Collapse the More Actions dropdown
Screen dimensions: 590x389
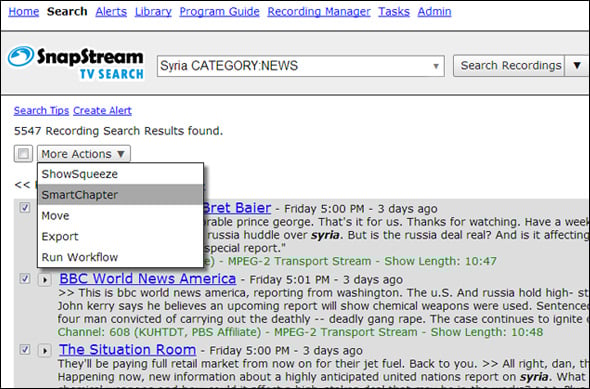click(84, 154)
